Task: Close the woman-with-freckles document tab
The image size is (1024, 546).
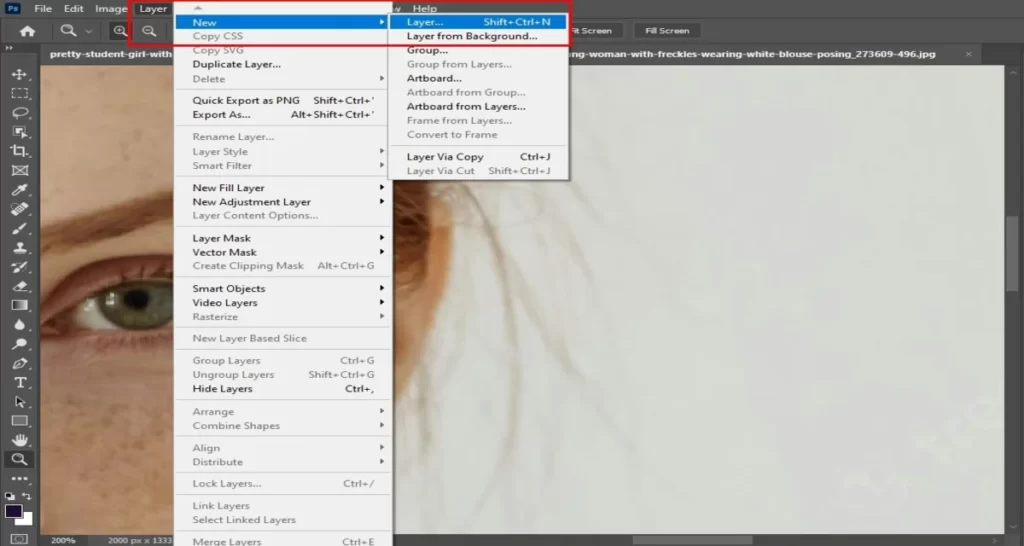Action: (x=969, y=54)
